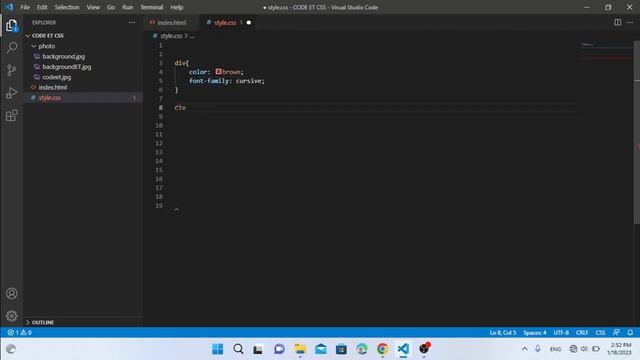The height and width of the screenshot is (360, 640).
Task: Open the Edit menu
Action: tap(42, 7)
